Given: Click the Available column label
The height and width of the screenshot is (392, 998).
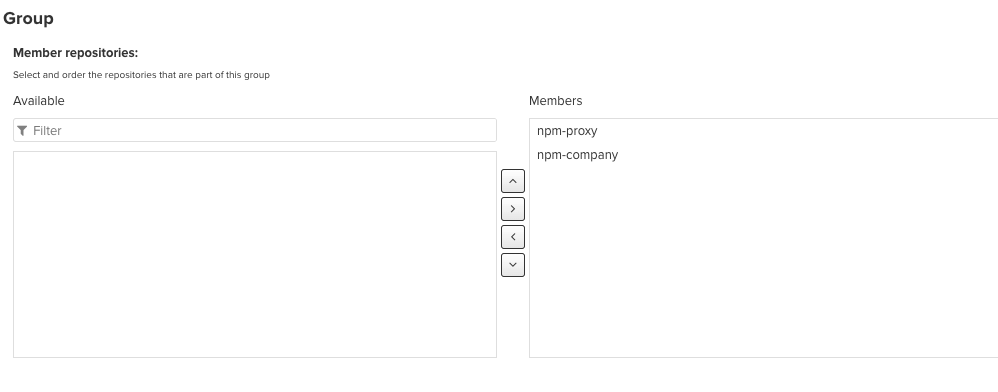Looking at the screenshot, I should click(x=39, y=101).
